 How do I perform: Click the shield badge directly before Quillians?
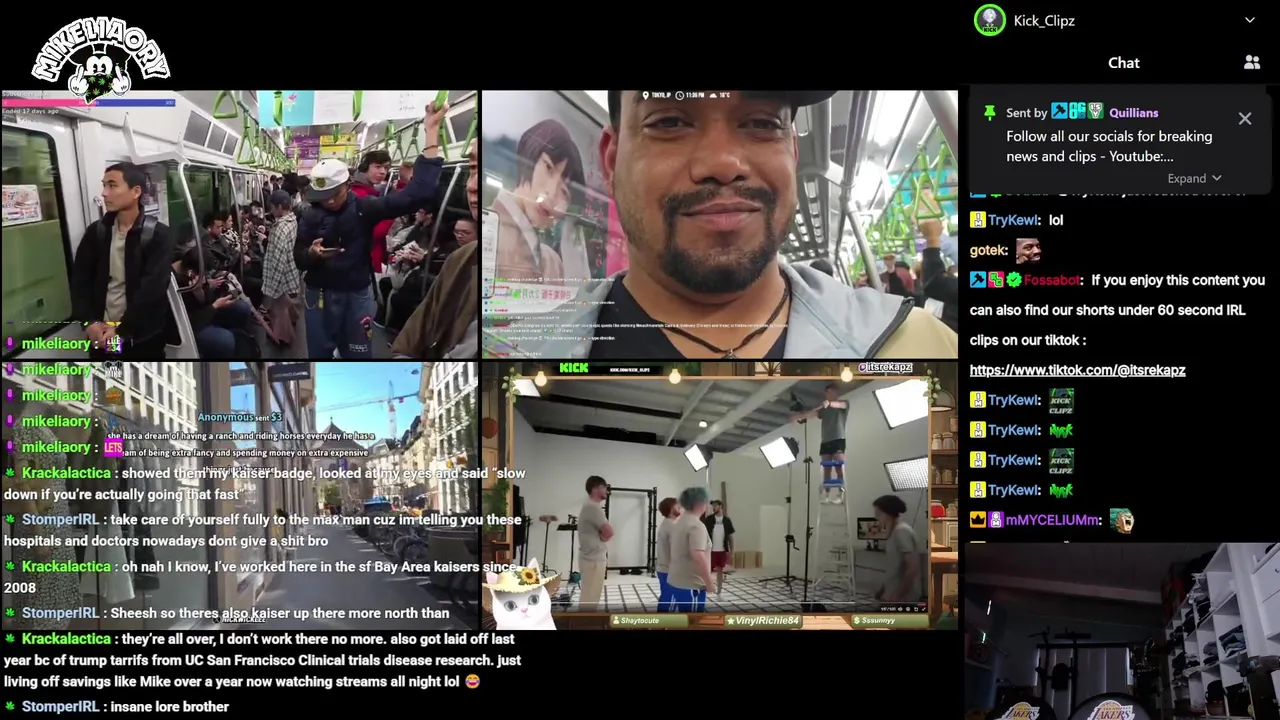pos(1096,112)
